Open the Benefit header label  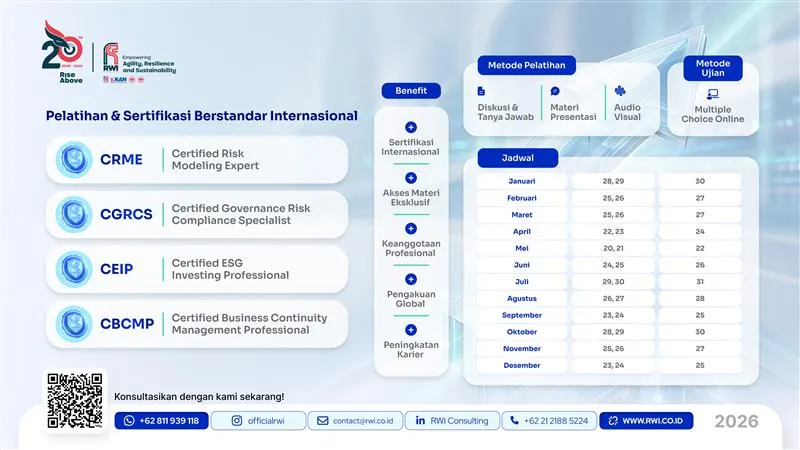pos(410,91)
